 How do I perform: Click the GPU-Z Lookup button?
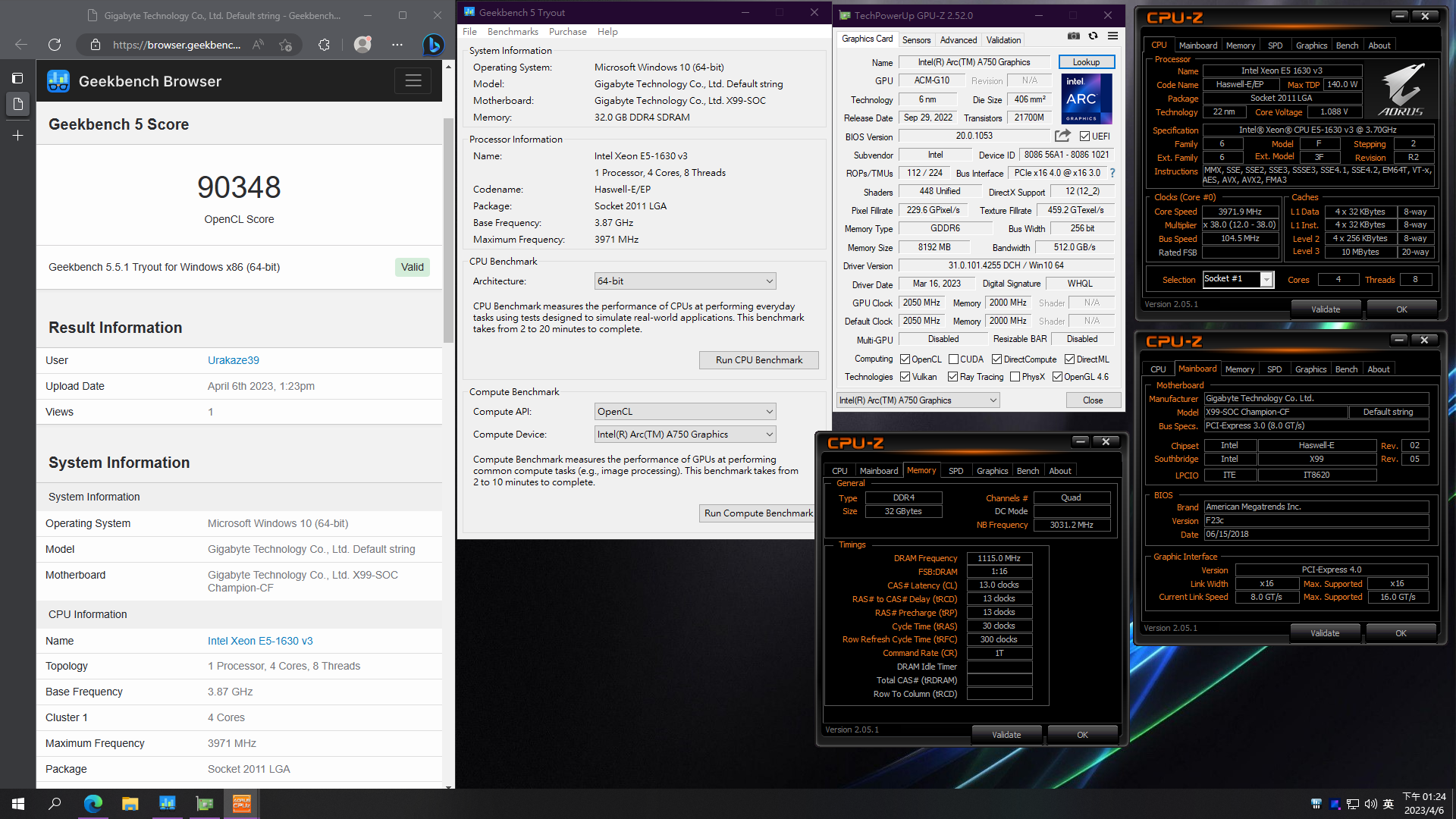point(1086,62)
